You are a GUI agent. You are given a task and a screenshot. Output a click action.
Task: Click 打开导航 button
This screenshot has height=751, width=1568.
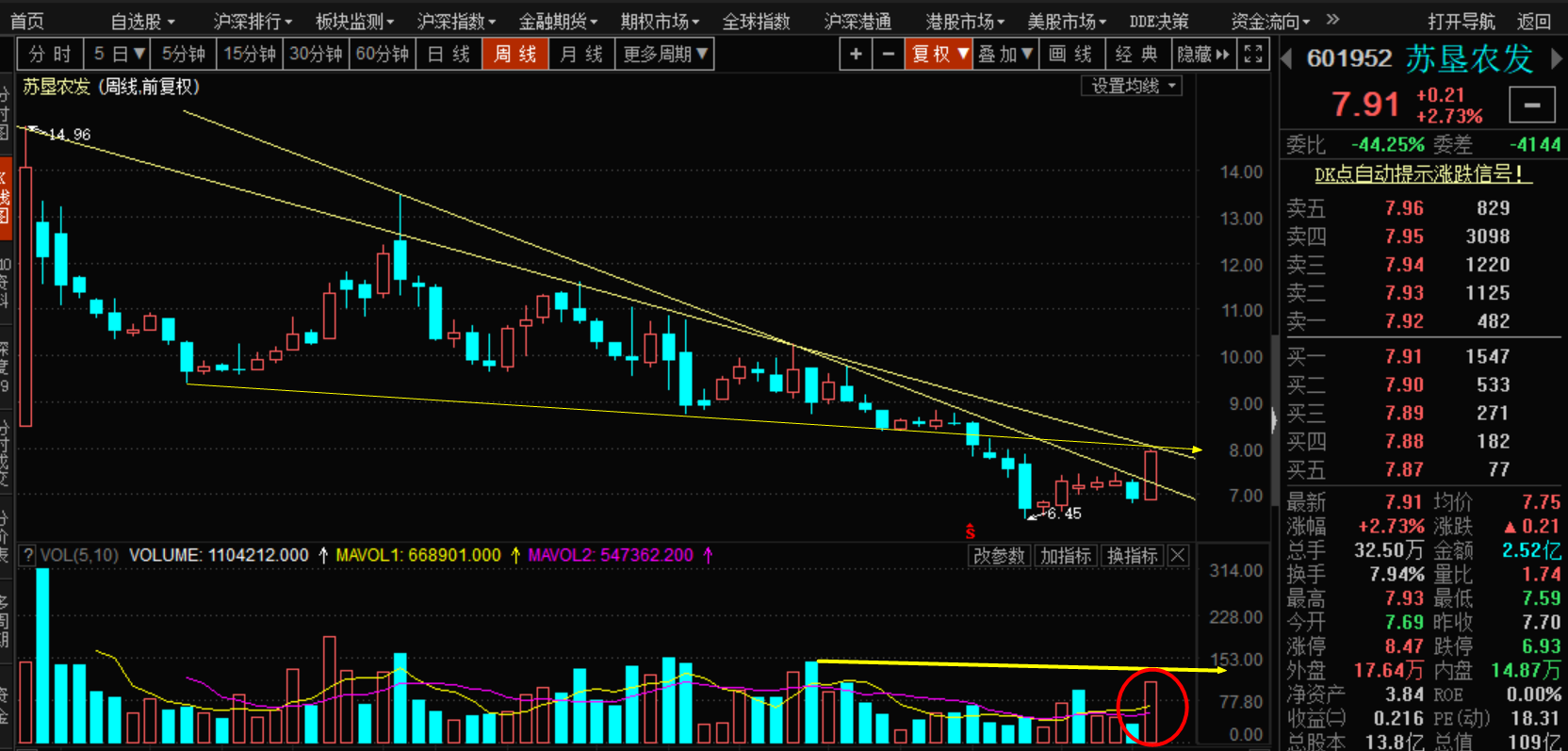[1461, 21]
